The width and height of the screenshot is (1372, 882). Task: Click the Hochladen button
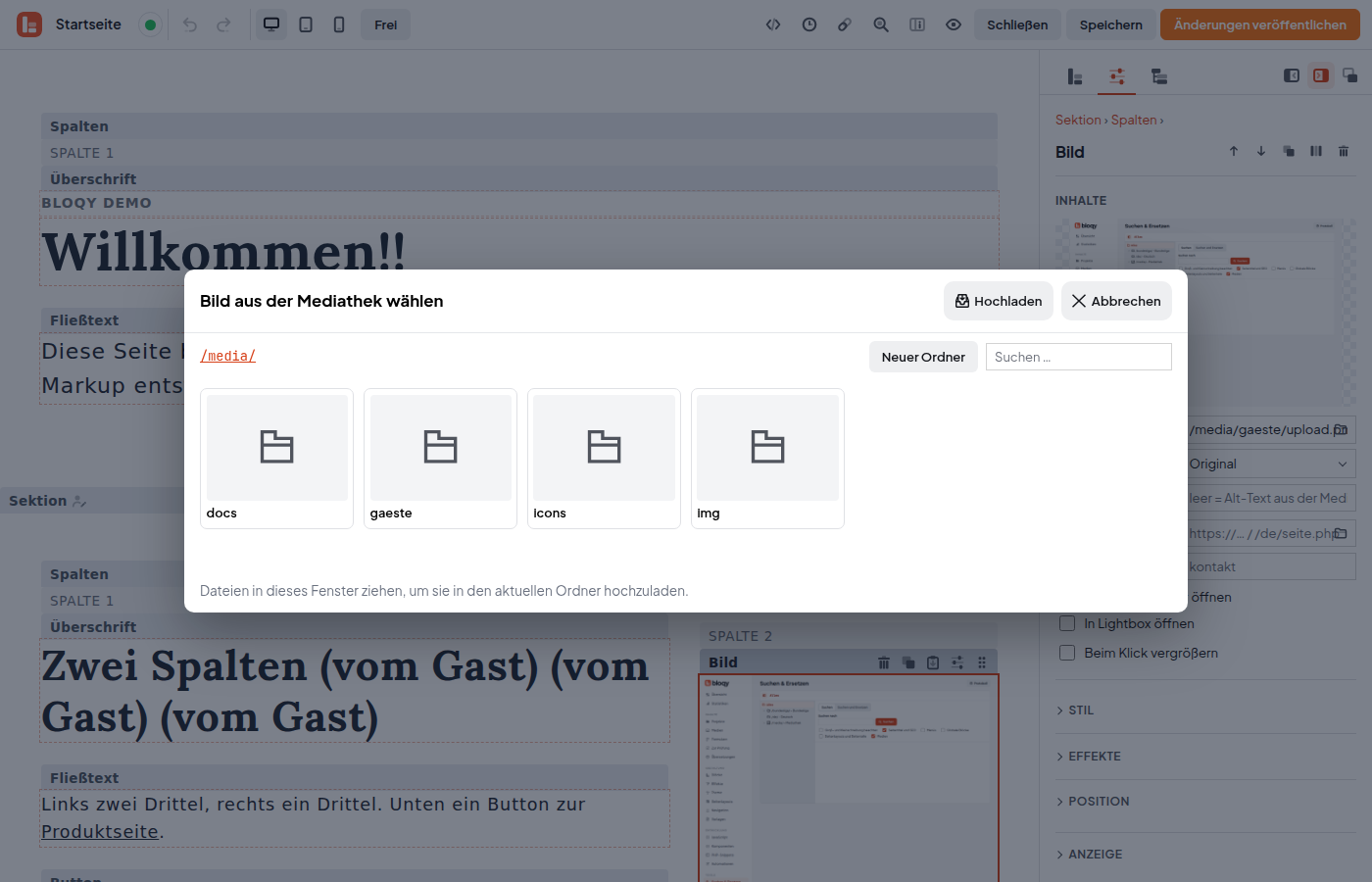pyautogui.click(x=999, y=301)
